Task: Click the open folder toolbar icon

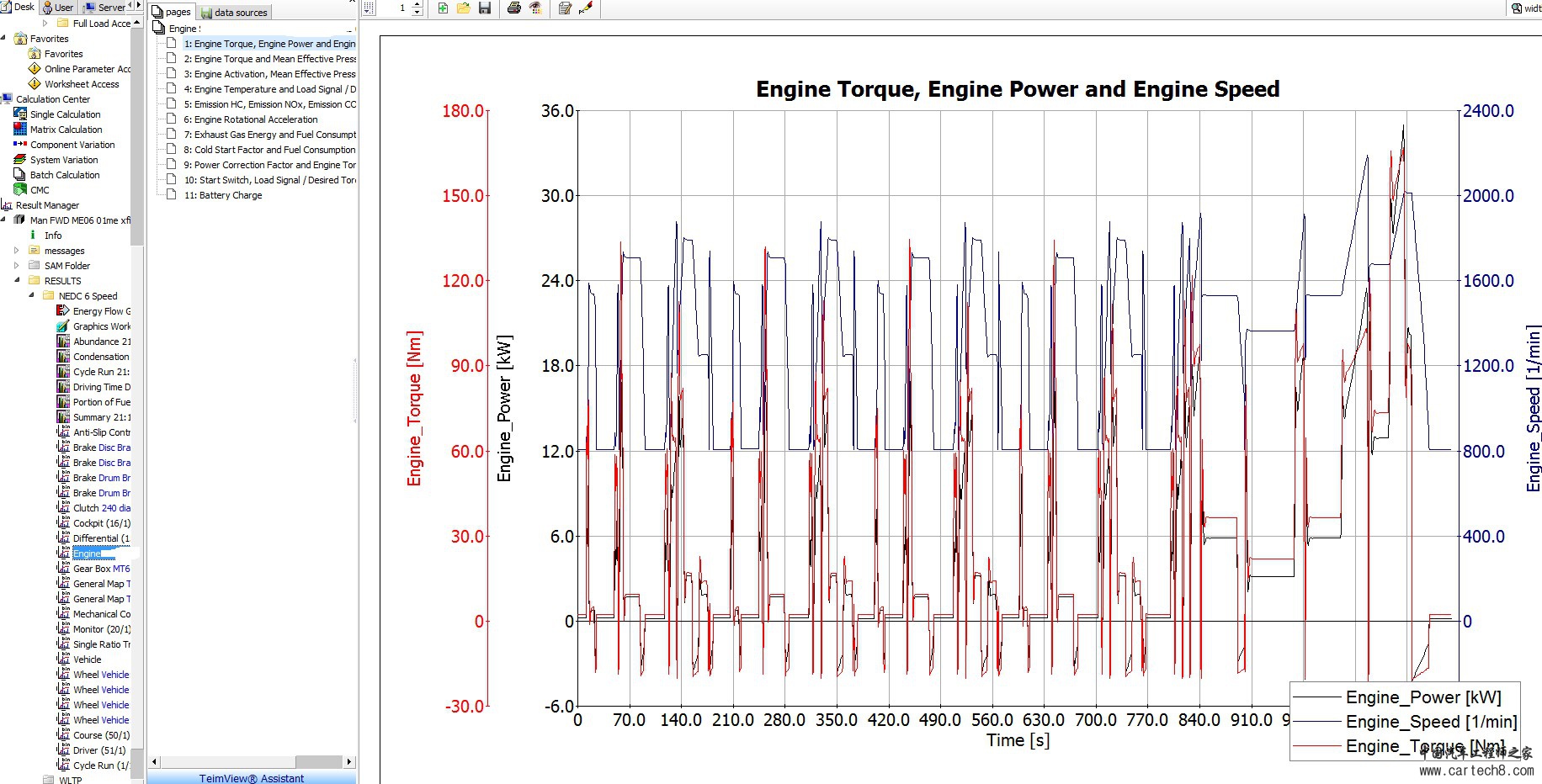Action: click(x=463, y=8)
